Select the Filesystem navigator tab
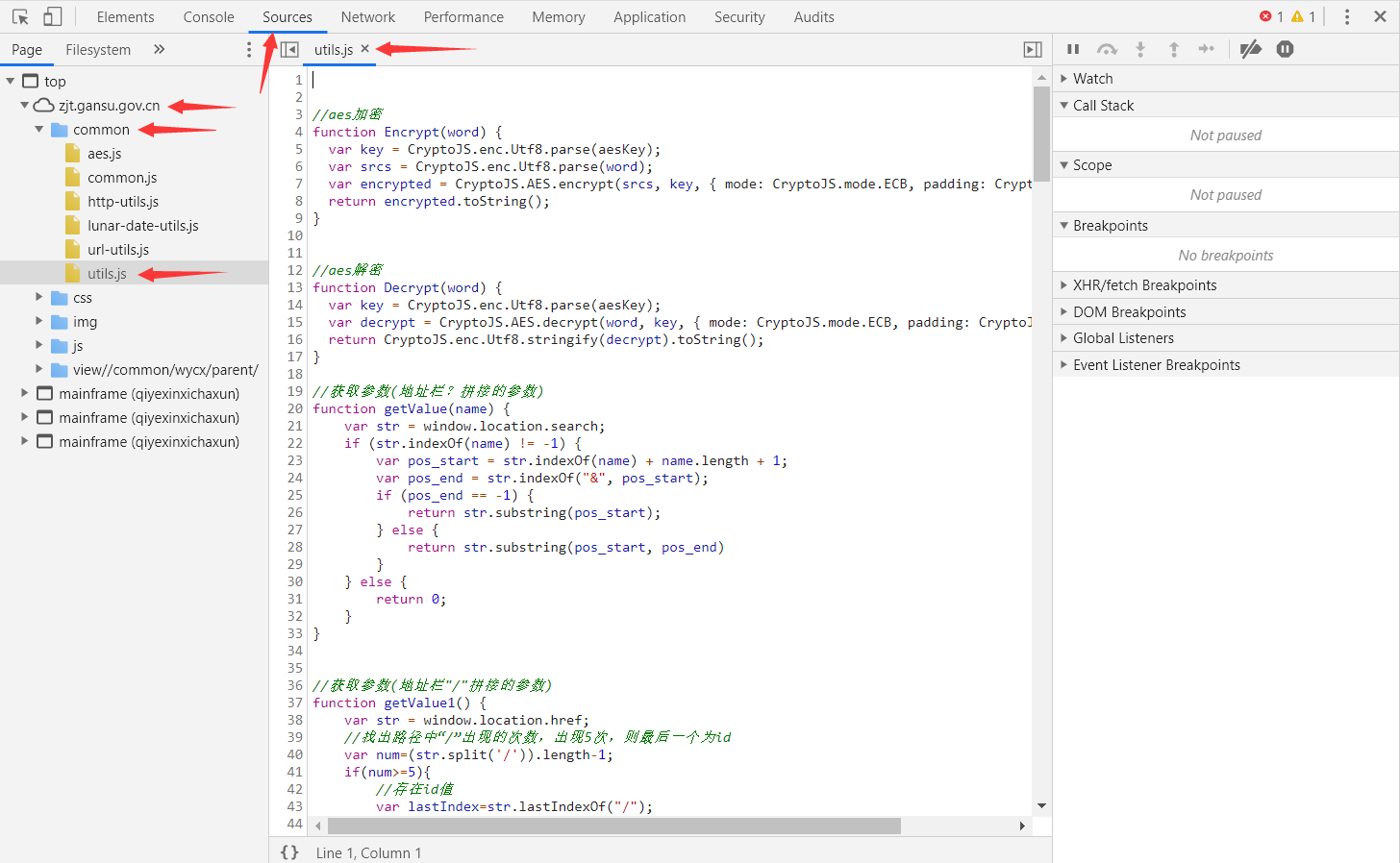This screenshot has width=1400, height=863. coord(98,49)
